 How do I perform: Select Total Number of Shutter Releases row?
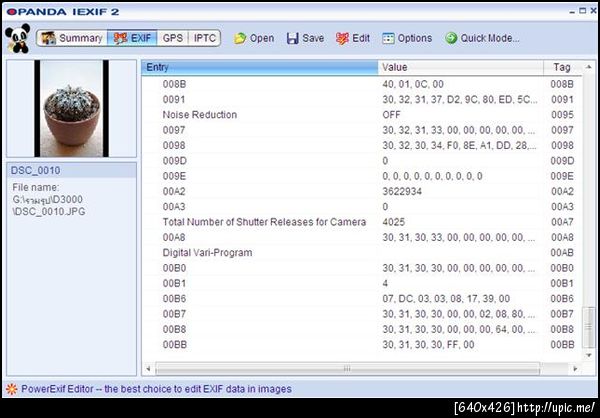coord(264,221)
